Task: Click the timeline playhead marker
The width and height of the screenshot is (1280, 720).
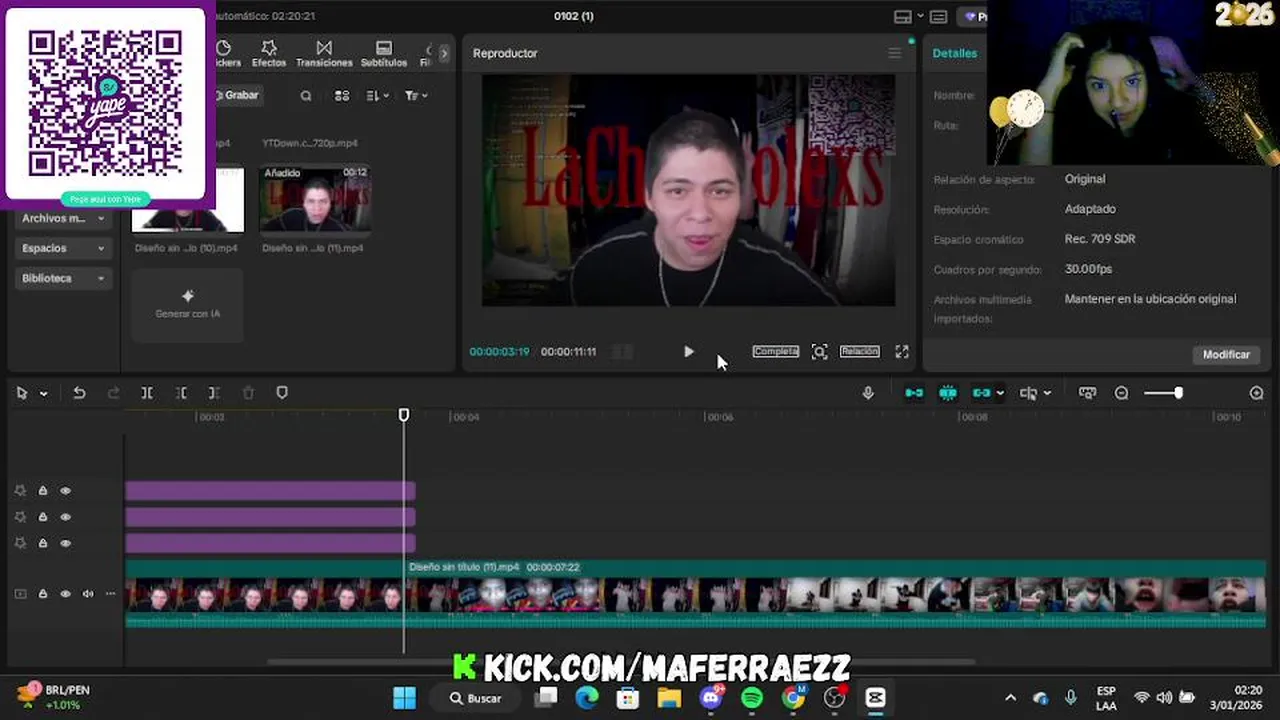Action: click(x=404, y=414)
